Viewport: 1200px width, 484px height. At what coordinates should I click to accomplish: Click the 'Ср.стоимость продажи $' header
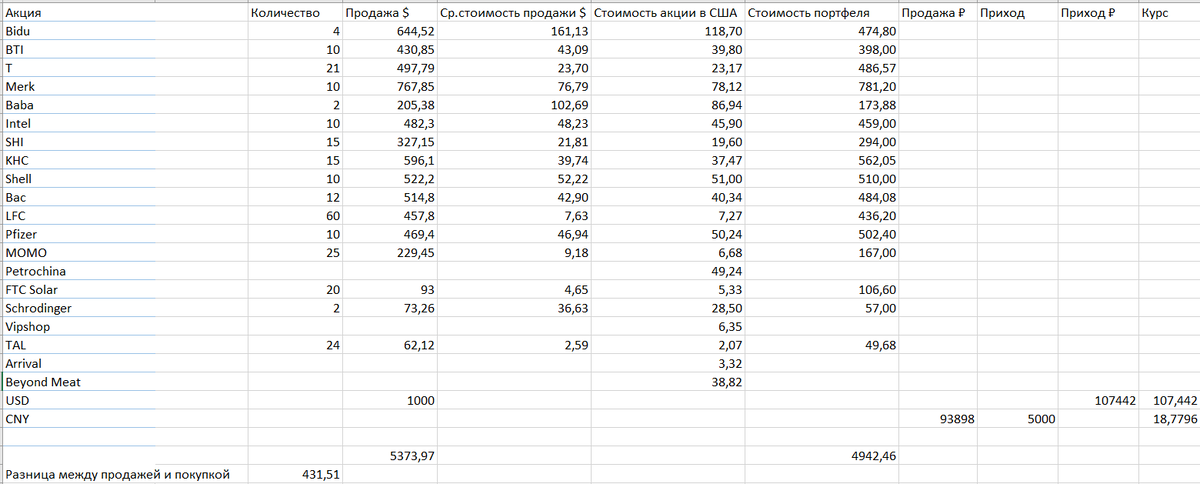513,14
